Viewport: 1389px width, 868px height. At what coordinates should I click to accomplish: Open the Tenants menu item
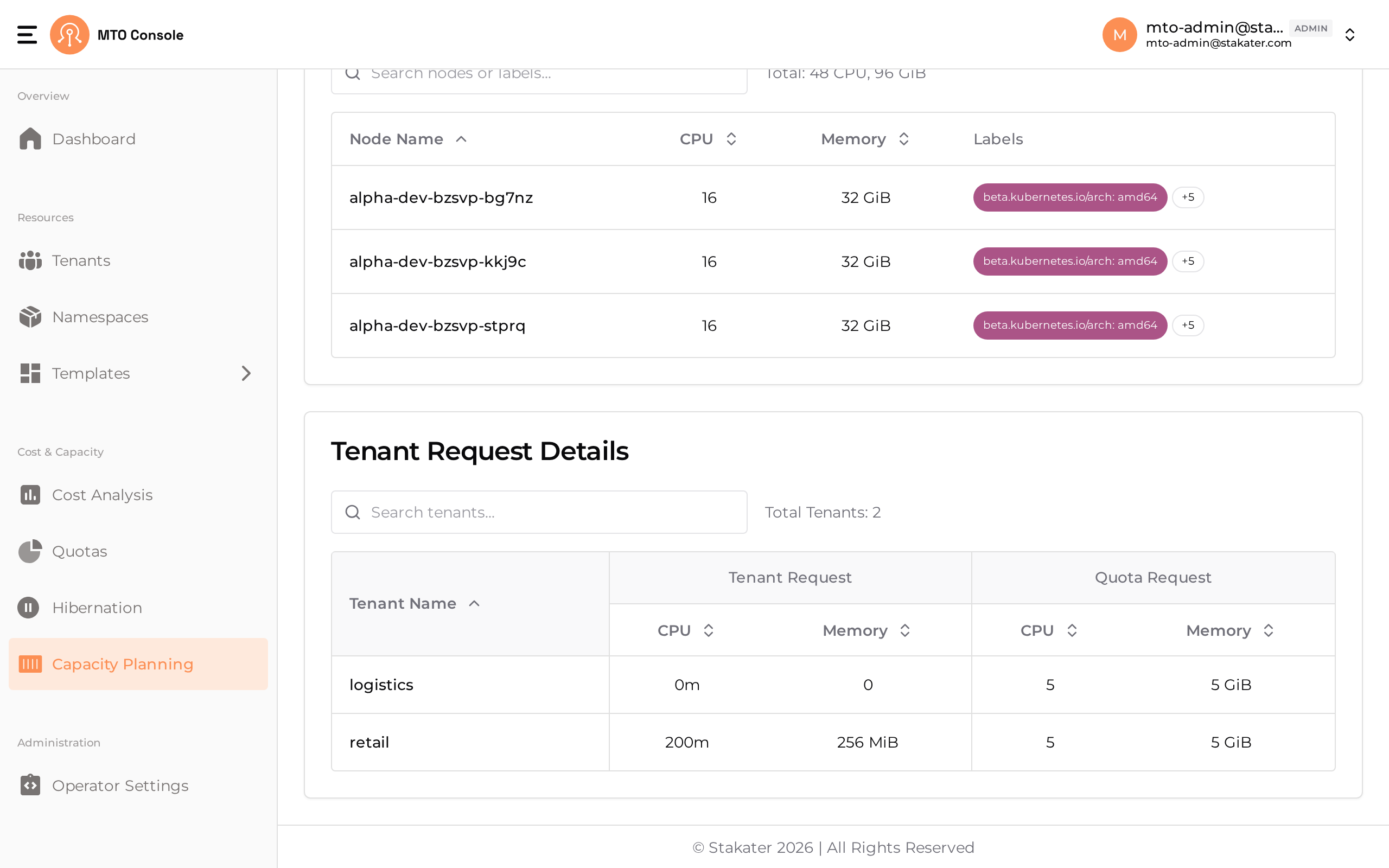[x=138, y=260]
